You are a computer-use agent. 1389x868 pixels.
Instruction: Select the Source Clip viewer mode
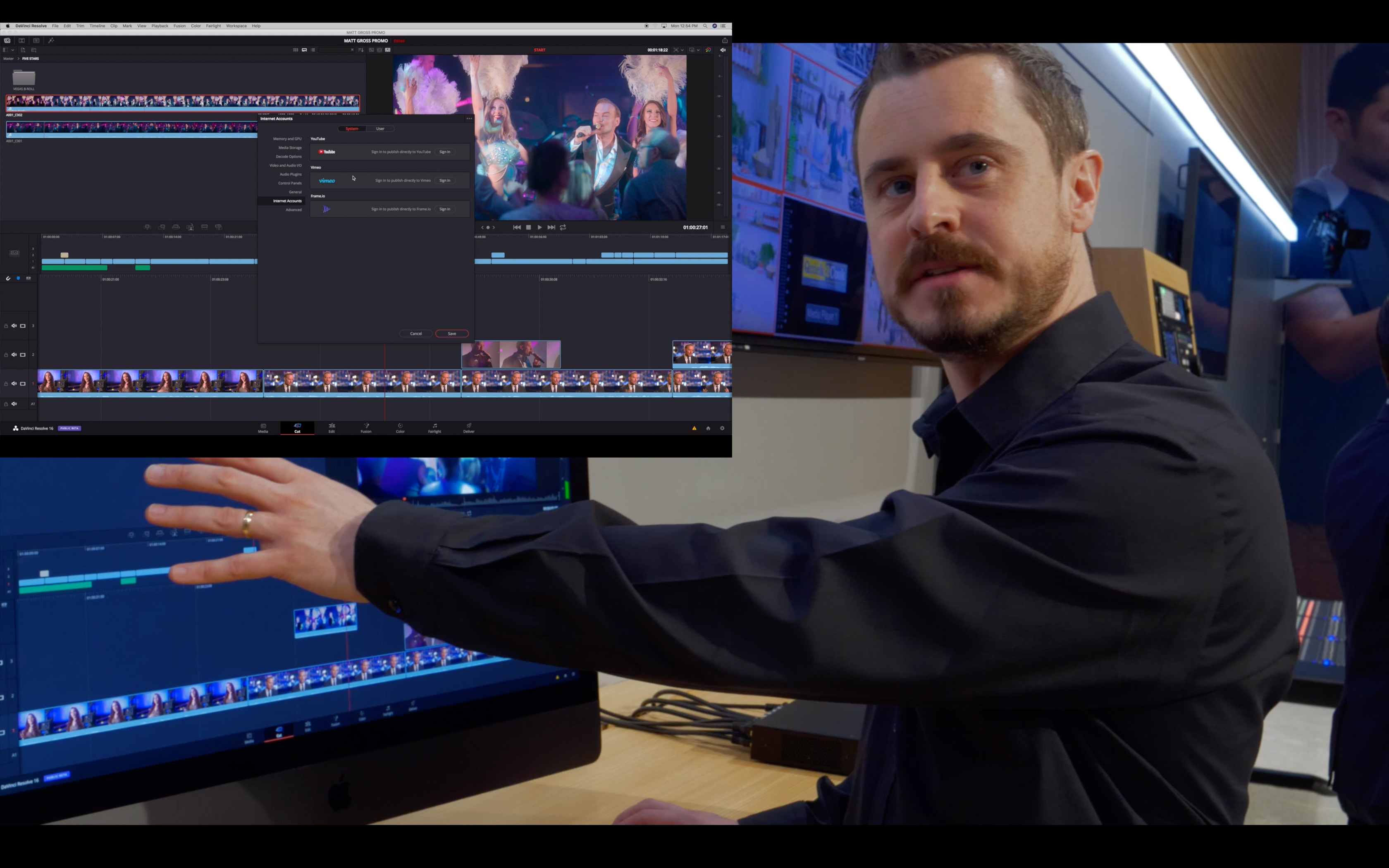(371, 50)
